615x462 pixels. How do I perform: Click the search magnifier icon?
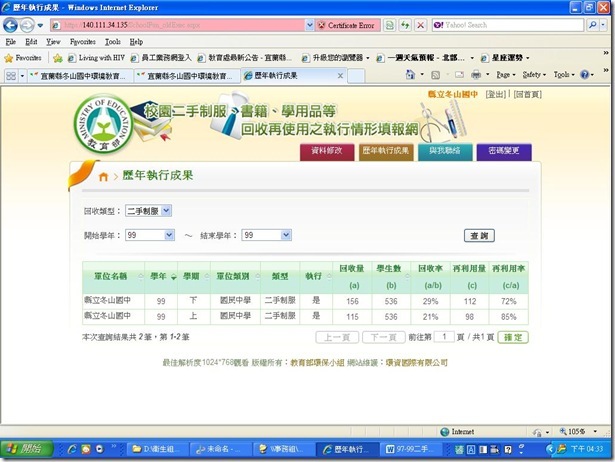(x=592, y=25)
